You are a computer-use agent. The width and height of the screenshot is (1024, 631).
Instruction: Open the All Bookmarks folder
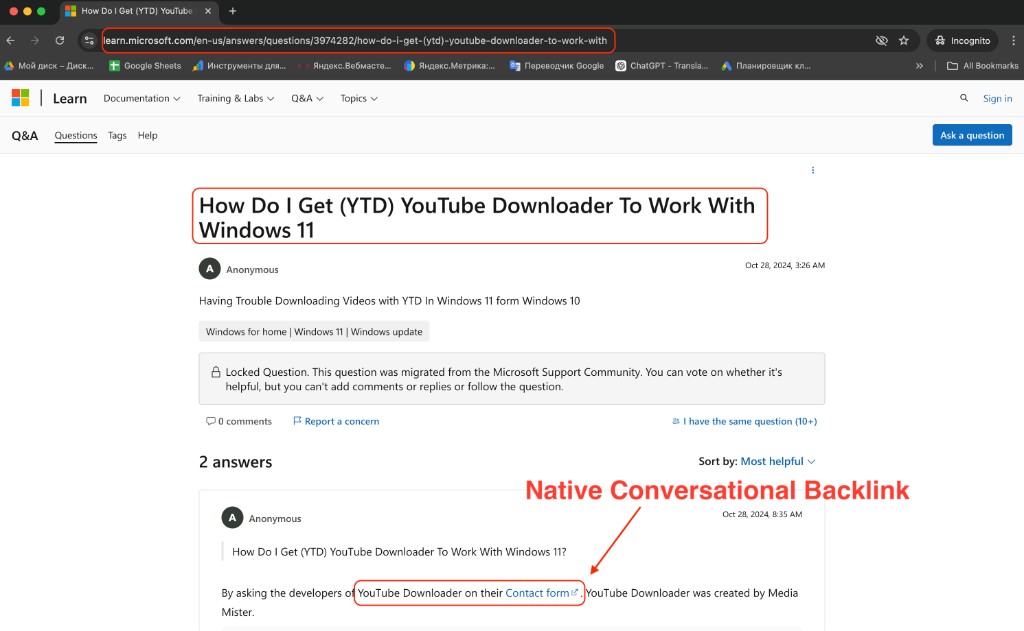click(982, 66)
